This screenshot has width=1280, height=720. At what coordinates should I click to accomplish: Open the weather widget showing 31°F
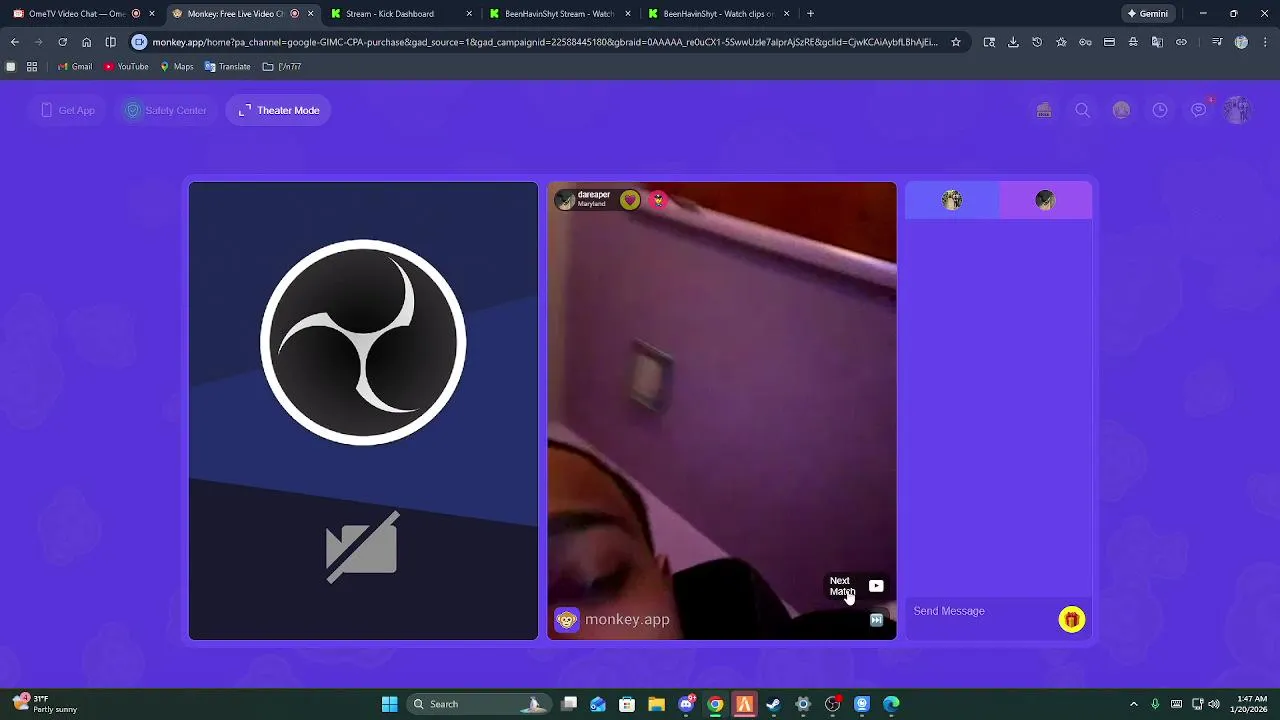pos(45,704)
